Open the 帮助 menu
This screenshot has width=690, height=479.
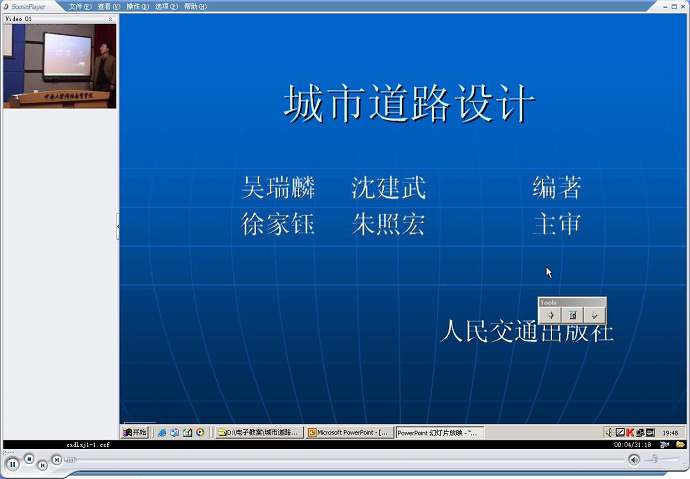click(195, 6)
